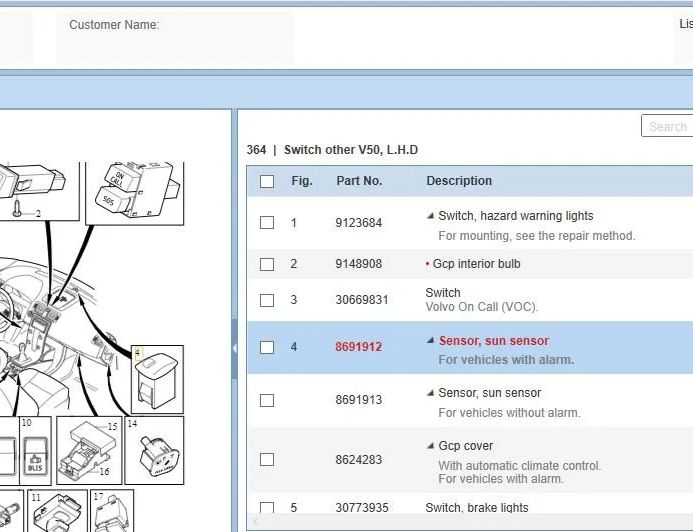Click part figure 17 in the diagram
This screenshot has height=532, width=693.
coord(111,512)
